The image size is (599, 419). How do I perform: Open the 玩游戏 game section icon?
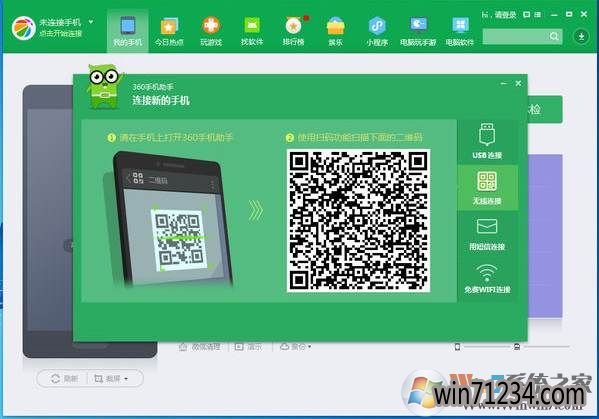(211, 31)
